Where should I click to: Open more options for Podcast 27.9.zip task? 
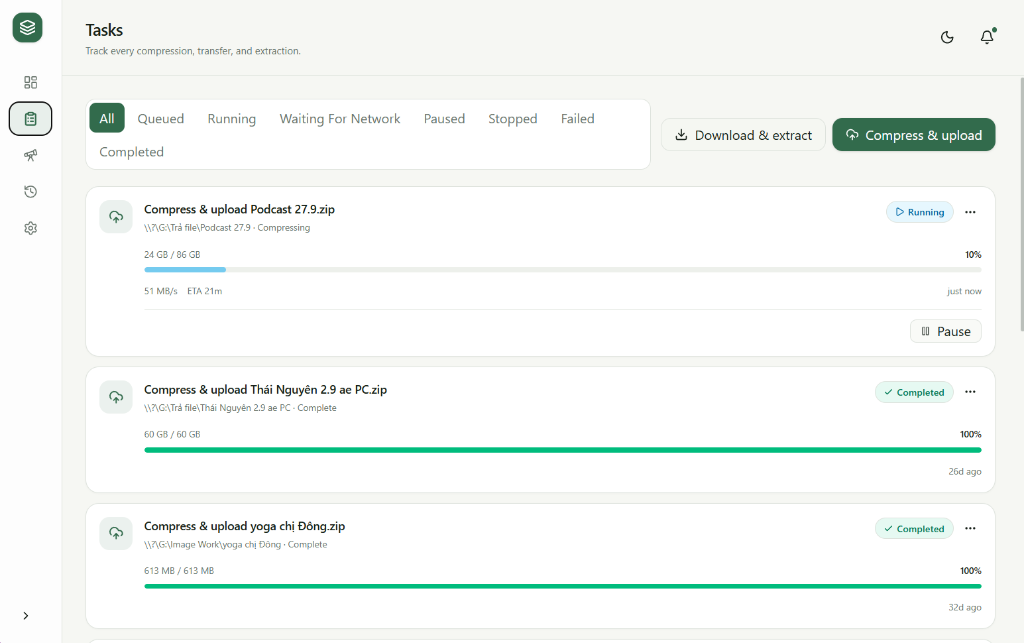pos(970,212)
